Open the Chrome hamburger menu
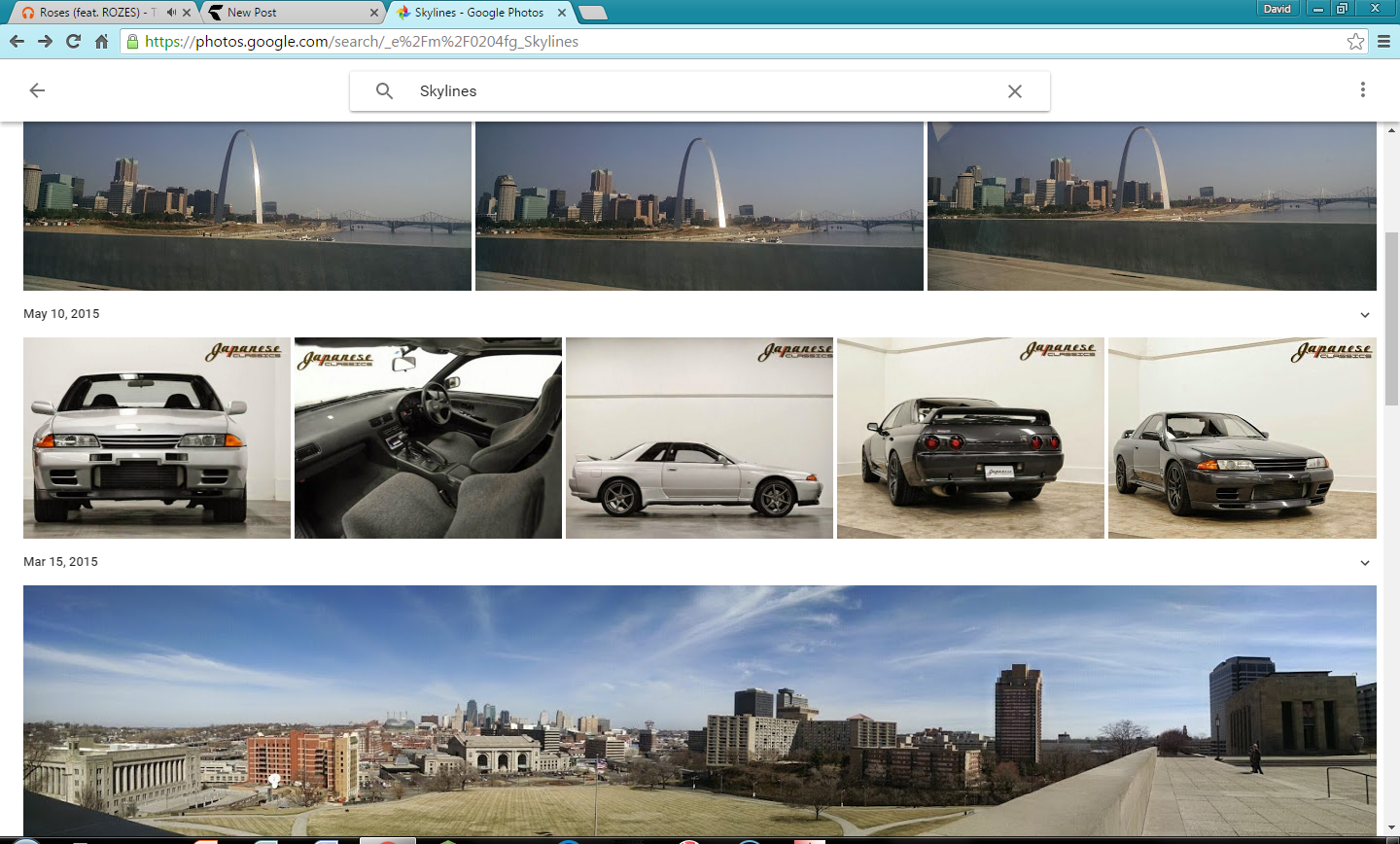The width and height of the screenshot is (1400, 844). [x=1383, y=41]
